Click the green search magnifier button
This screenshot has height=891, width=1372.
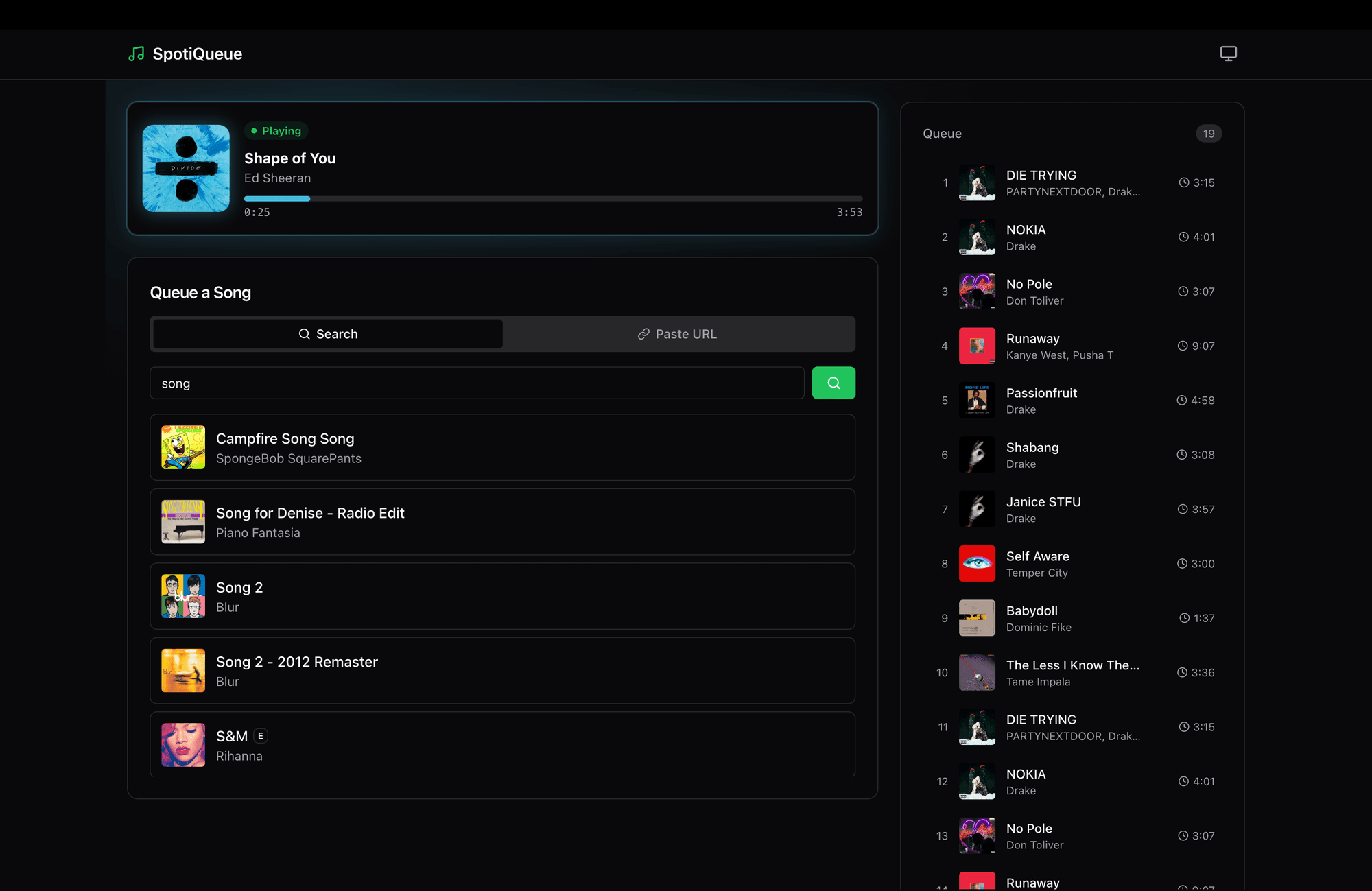(833, 383)
